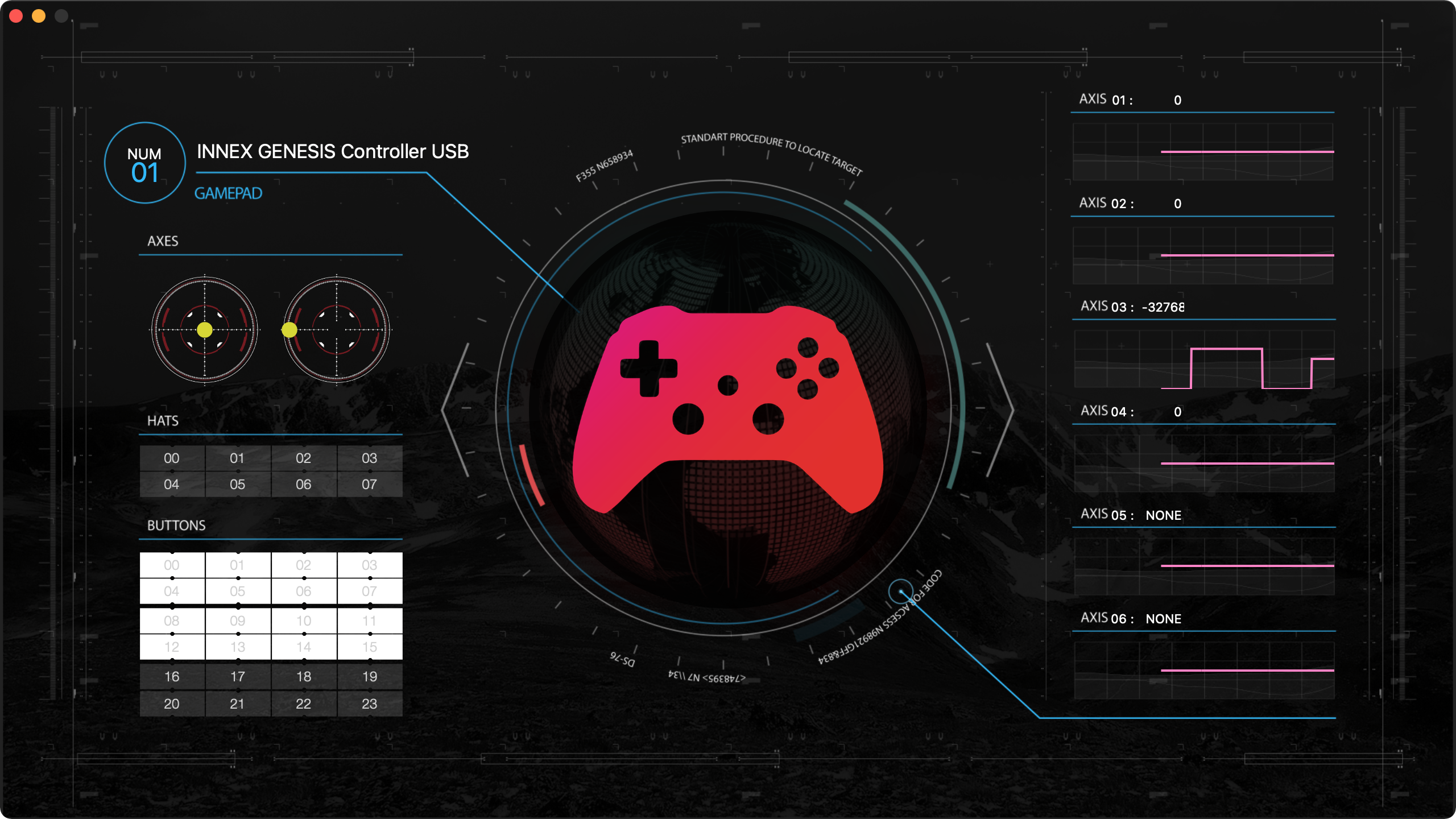This screenshot has width=1456, height=819.
Task: Click the left chevron arrow beside the globe
Action: pos(455,409)
